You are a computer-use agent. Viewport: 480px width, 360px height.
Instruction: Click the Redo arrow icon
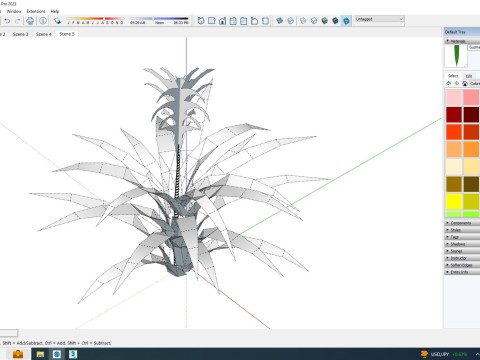18,21
